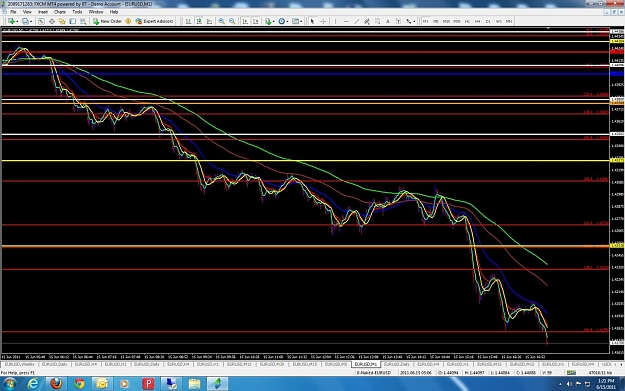
Task: Switch timeframe to M1
Action: click(x=425, y=21)
